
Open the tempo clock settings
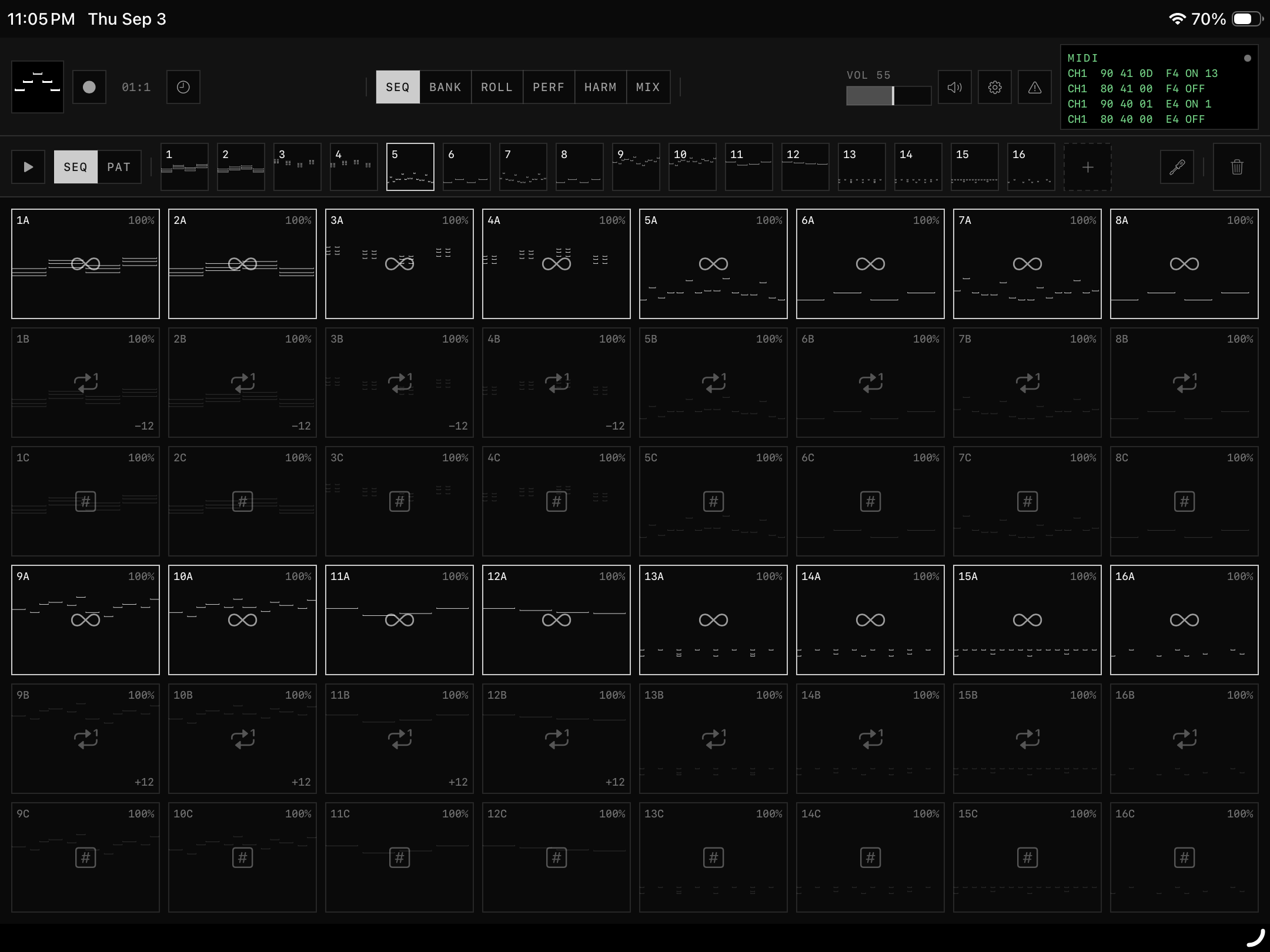tap(183, 87)
